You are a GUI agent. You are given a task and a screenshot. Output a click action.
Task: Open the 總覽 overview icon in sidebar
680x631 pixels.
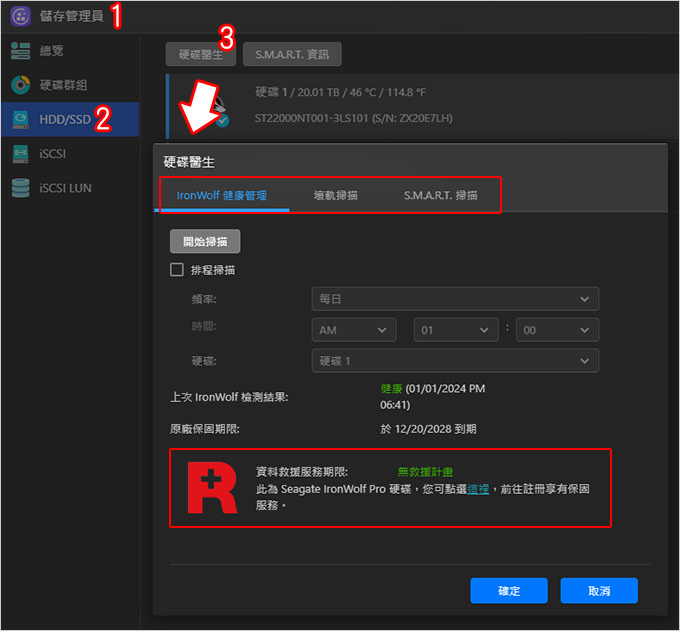click(x=20, y=51)
